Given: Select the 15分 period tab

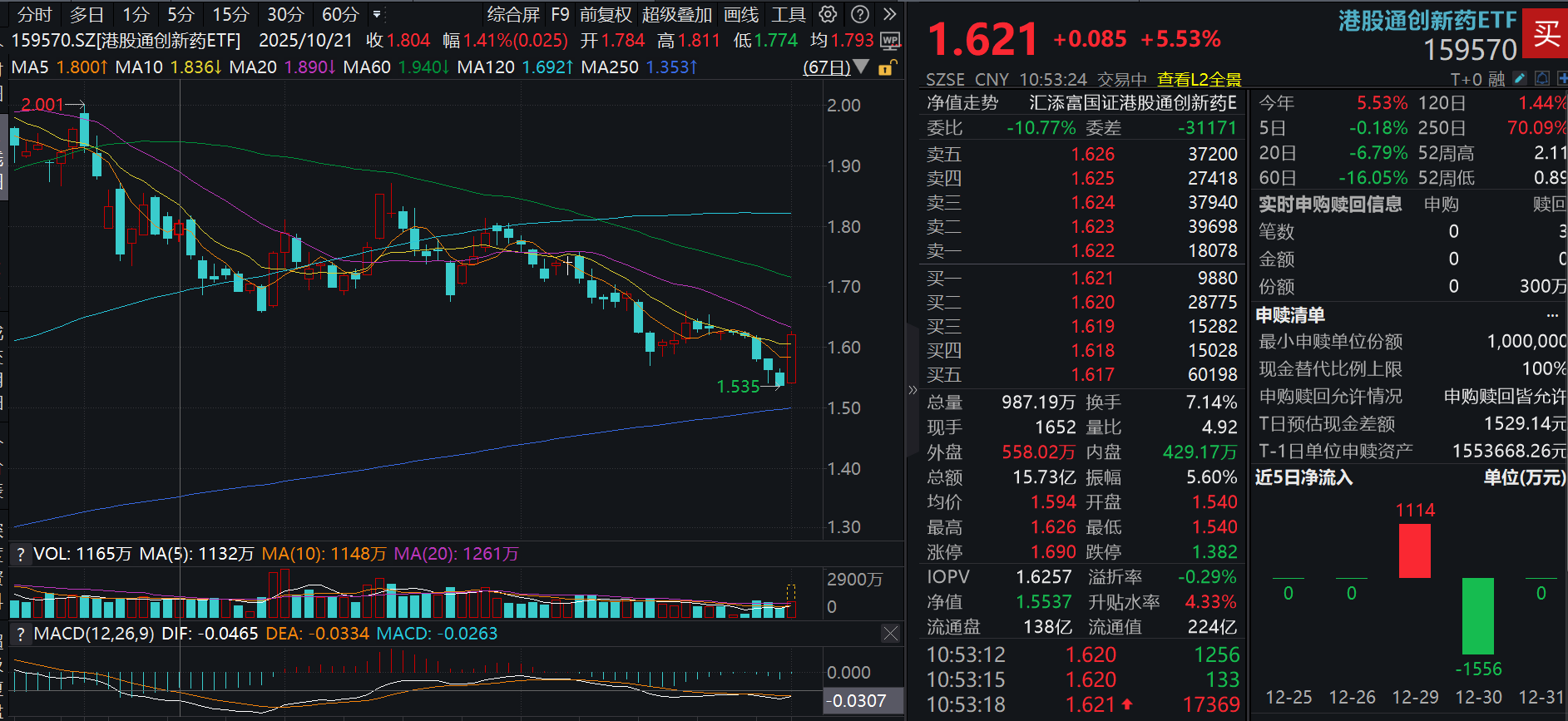Looking at the screenshot, I should 230,14.
